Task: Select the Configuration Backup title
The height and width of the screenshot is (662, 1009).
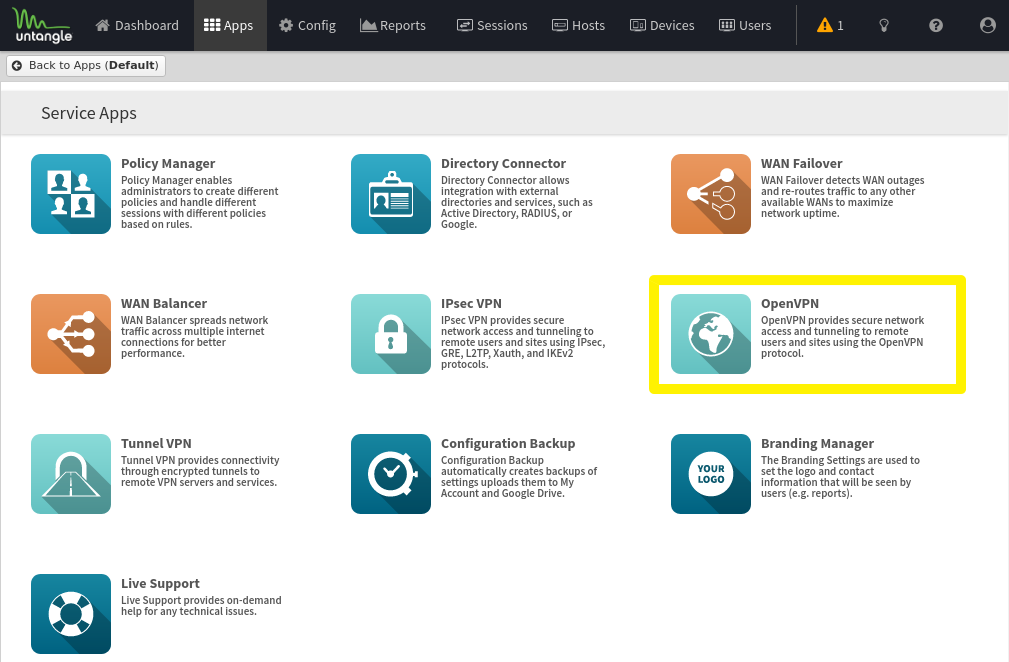Action: 508,443
